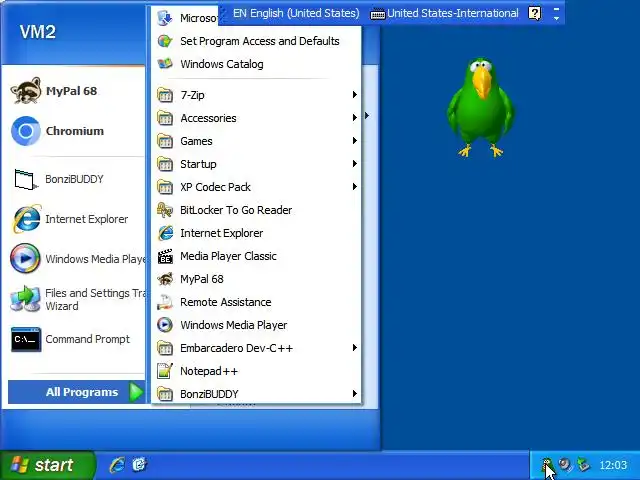Select Notepad++ menu entry text
The image size is (640, 480).
pyautogui.click(x=209, y=371)
